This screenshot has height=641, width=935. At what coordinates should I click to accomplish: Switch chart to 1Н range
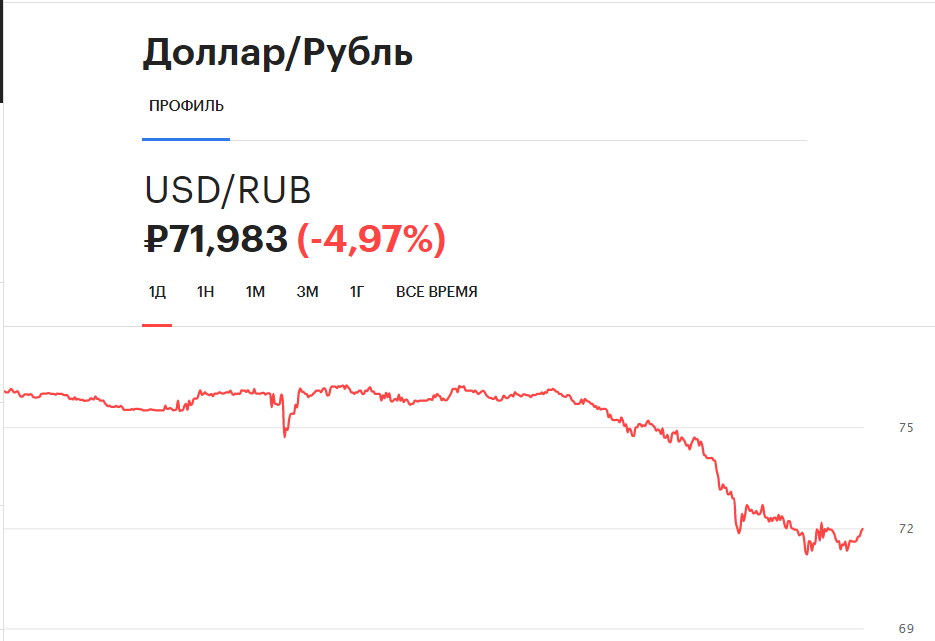(x=205, y=292)
